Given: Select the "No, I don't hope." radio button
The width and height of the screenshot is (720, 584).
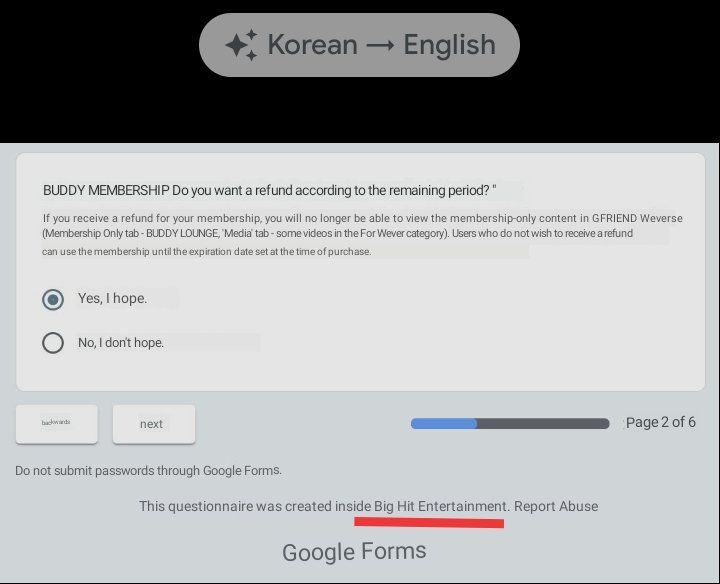Looking at the screenshot, I should click(x=53, y=343).
